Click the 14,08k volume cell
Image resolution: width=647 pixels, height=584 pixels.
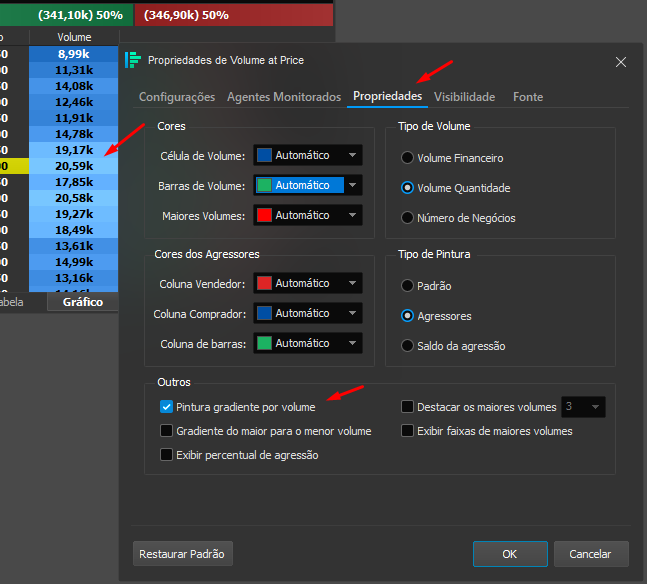[x=73, y=86]
